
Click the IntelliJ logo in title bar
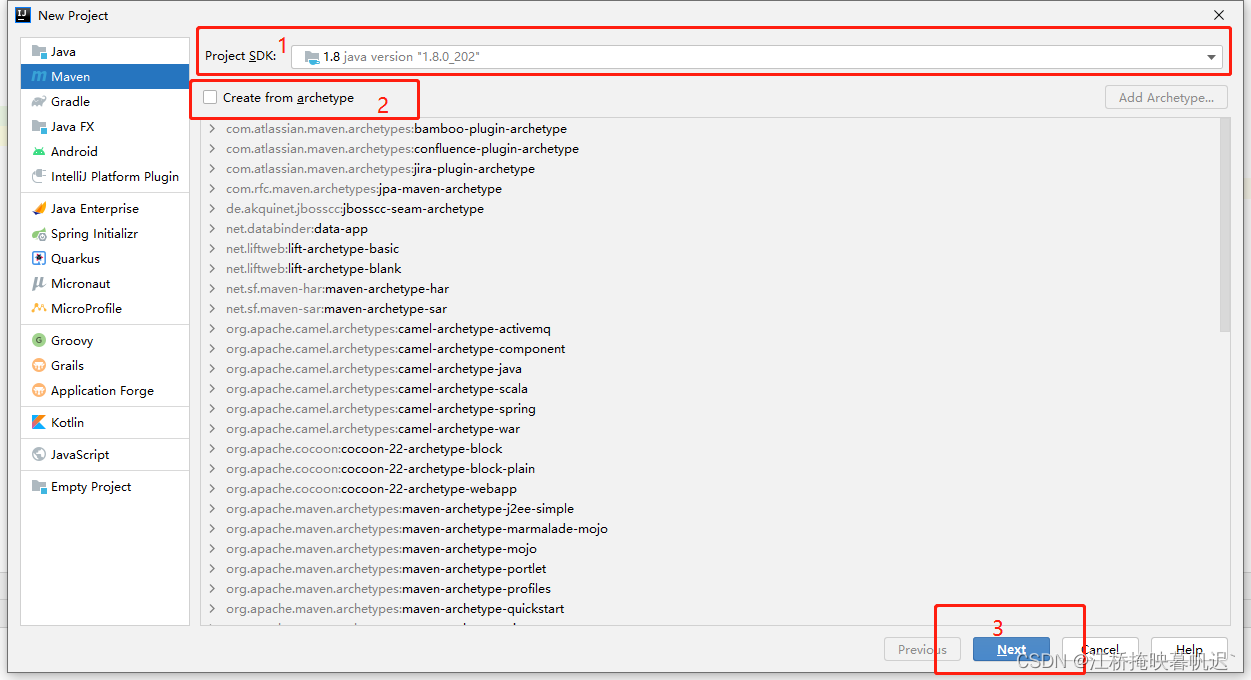pyautogui.click(x=22, y=15)
